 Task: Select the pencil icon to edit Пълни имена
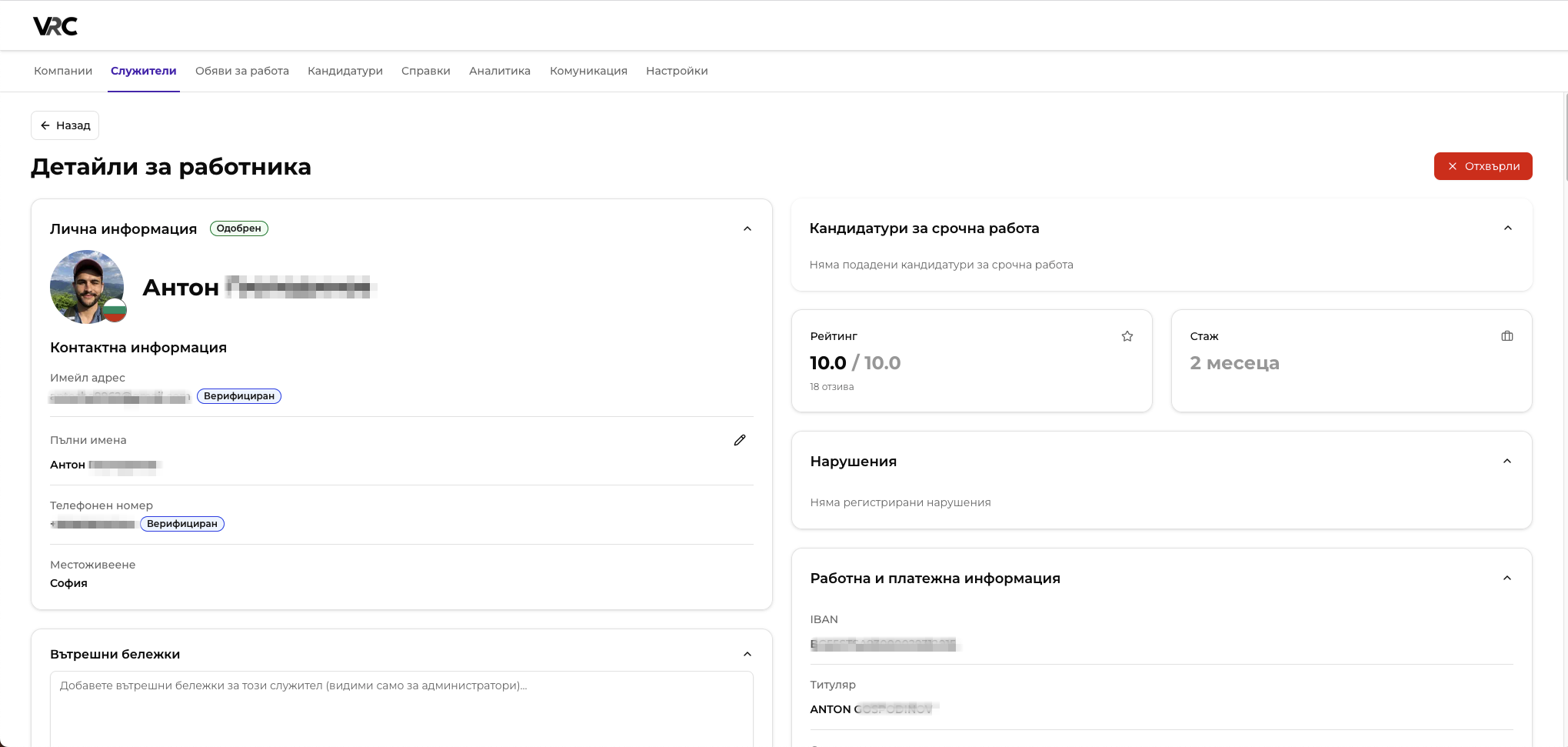click(x=739, y=440)
